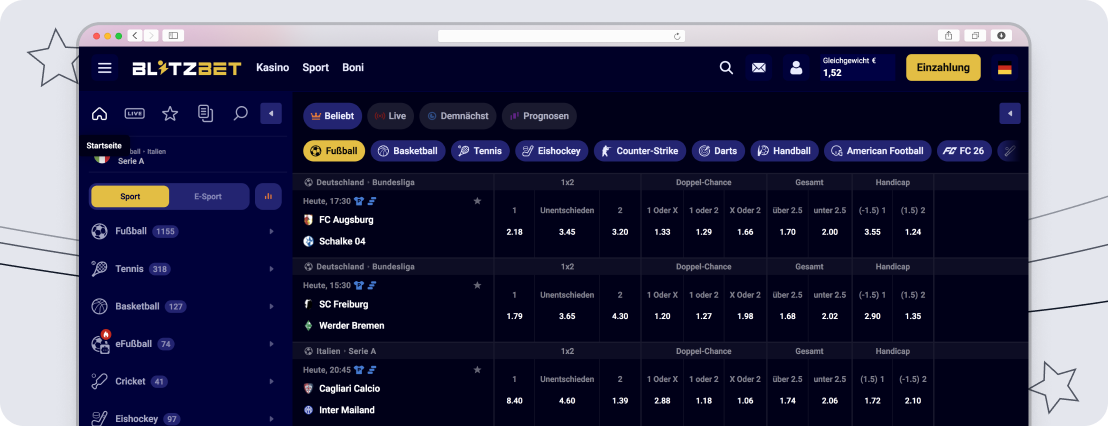1108x426 pixels.
Task: Select the Live tab
Action: click(390, 116)
